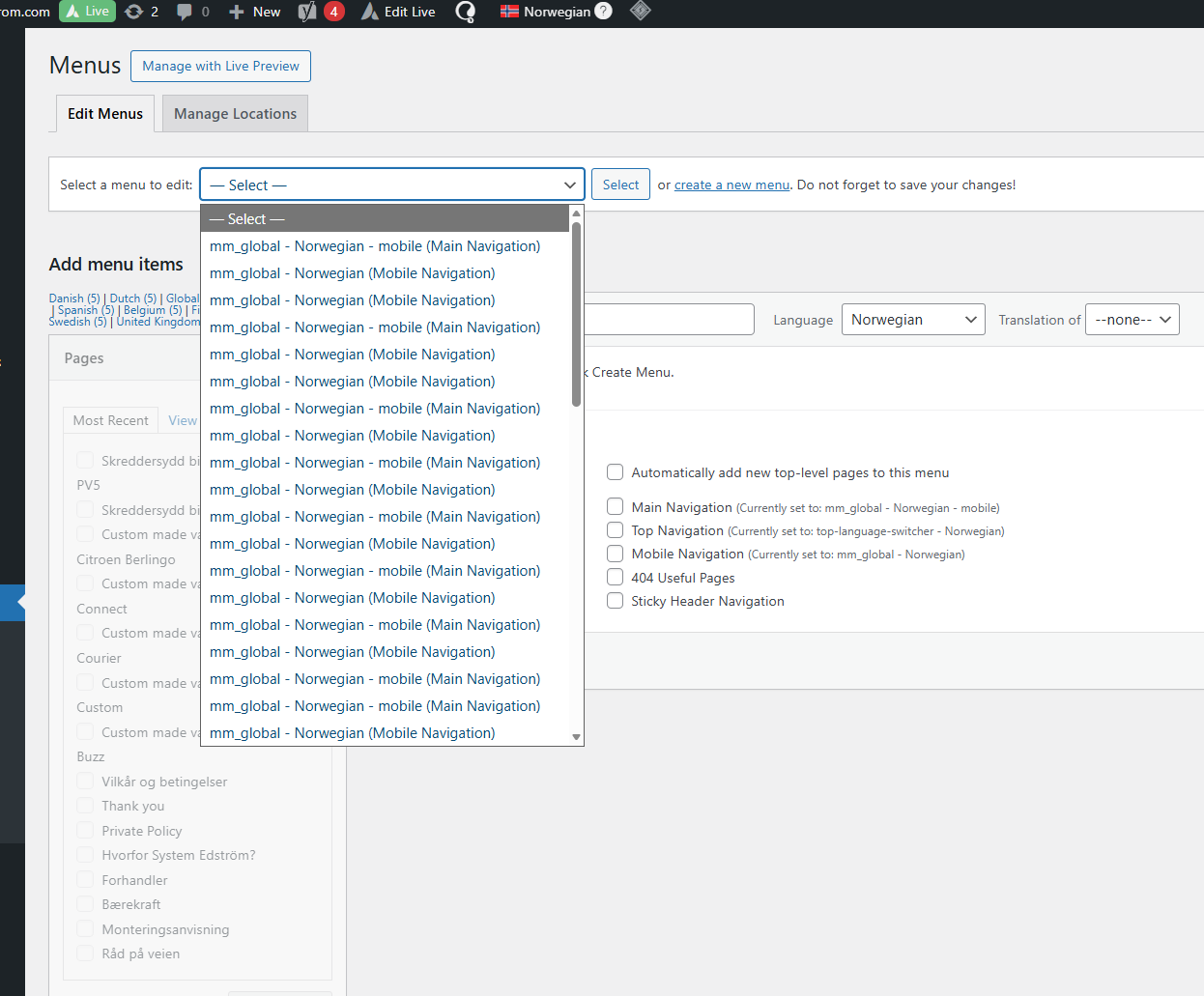Image resolution: width=1204 pixels, height=996 pixels.
Task: Tick the 404 Useful Pages checkbox
Action: [615, 578]
